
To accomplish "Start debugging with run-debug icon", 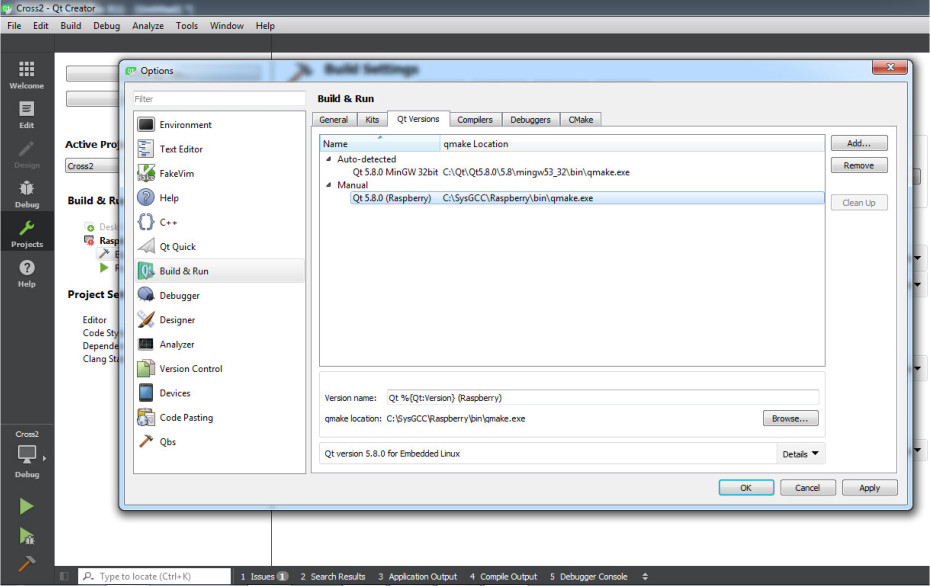I will 26,536.
